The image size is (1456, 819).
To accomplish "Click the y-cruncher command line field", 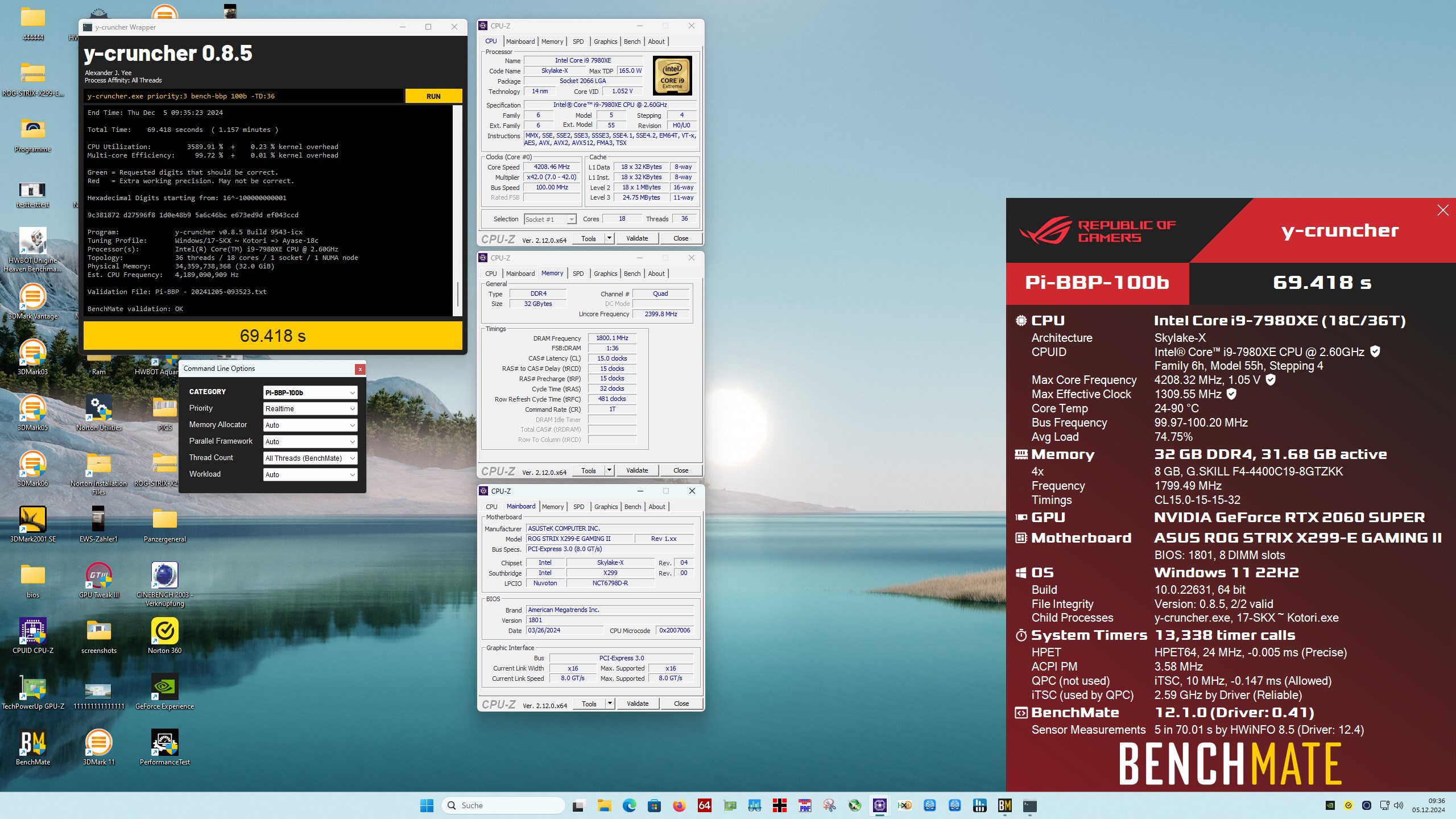I will [243, 96].
